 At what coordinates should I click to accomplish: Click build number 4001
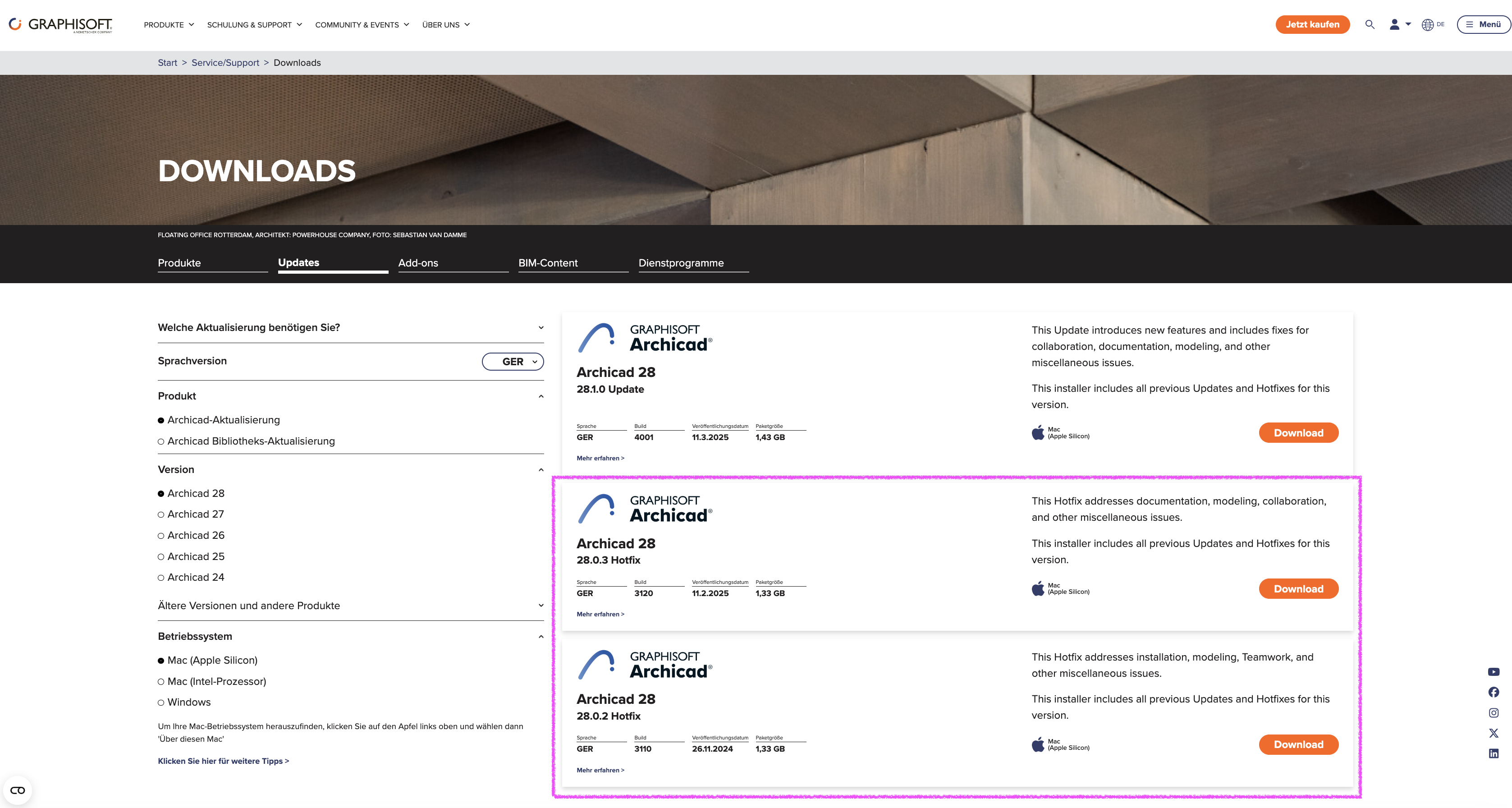(644, 437)
